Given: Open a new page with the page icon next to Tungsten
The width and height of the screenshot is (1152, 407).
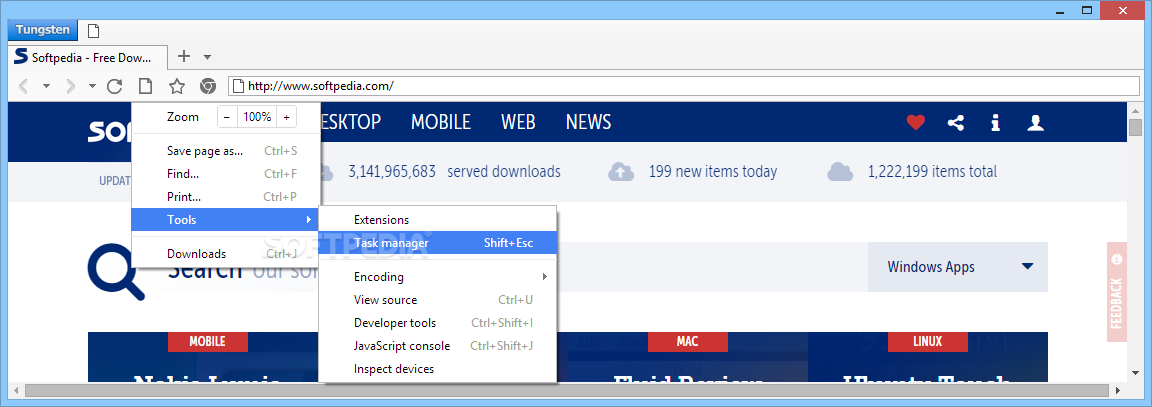Looking at the screenshot, I should tap(93, 31).
